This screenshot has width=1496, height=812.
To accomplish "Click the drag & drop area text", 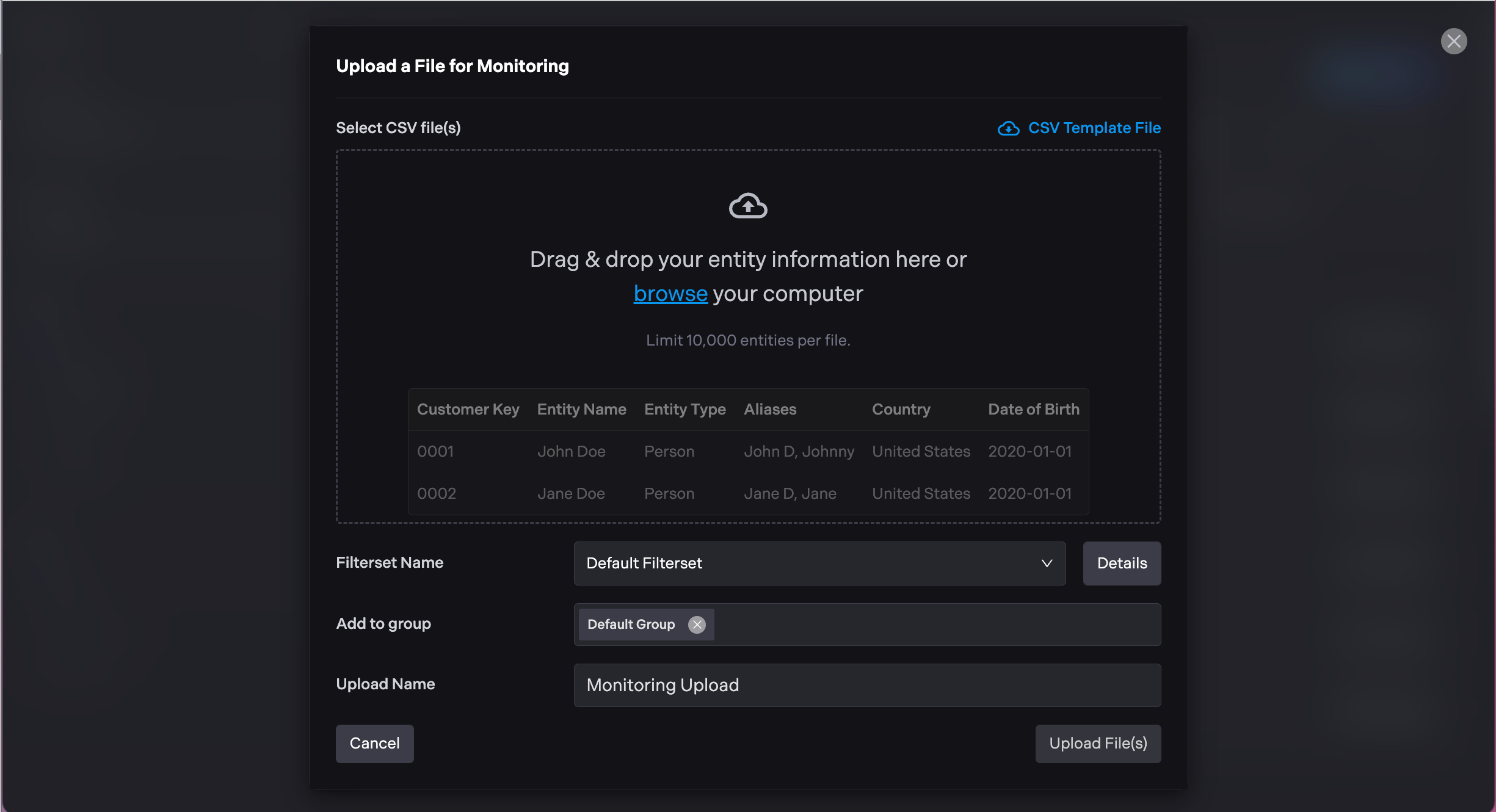I will tap(747, 259).
